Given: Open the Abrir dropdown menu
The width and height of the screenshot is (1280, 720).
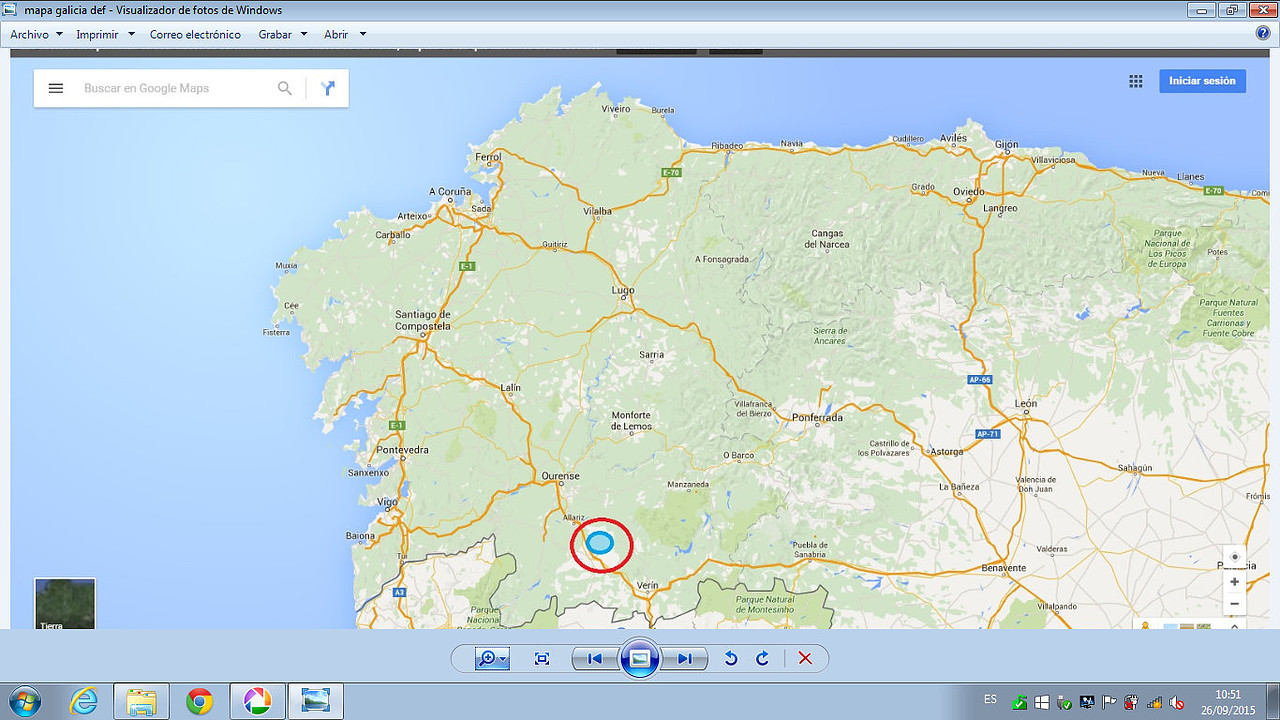Looking at the screenshot, I should click(x=345, y=34).
